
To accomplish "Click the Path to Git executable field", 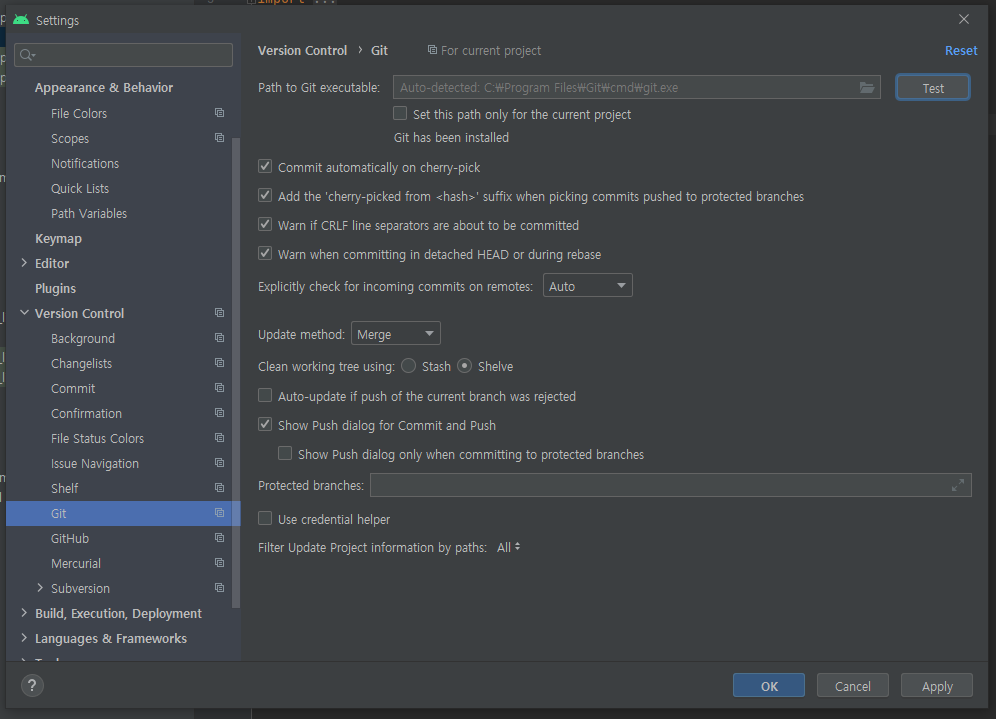I will [636, 88].
